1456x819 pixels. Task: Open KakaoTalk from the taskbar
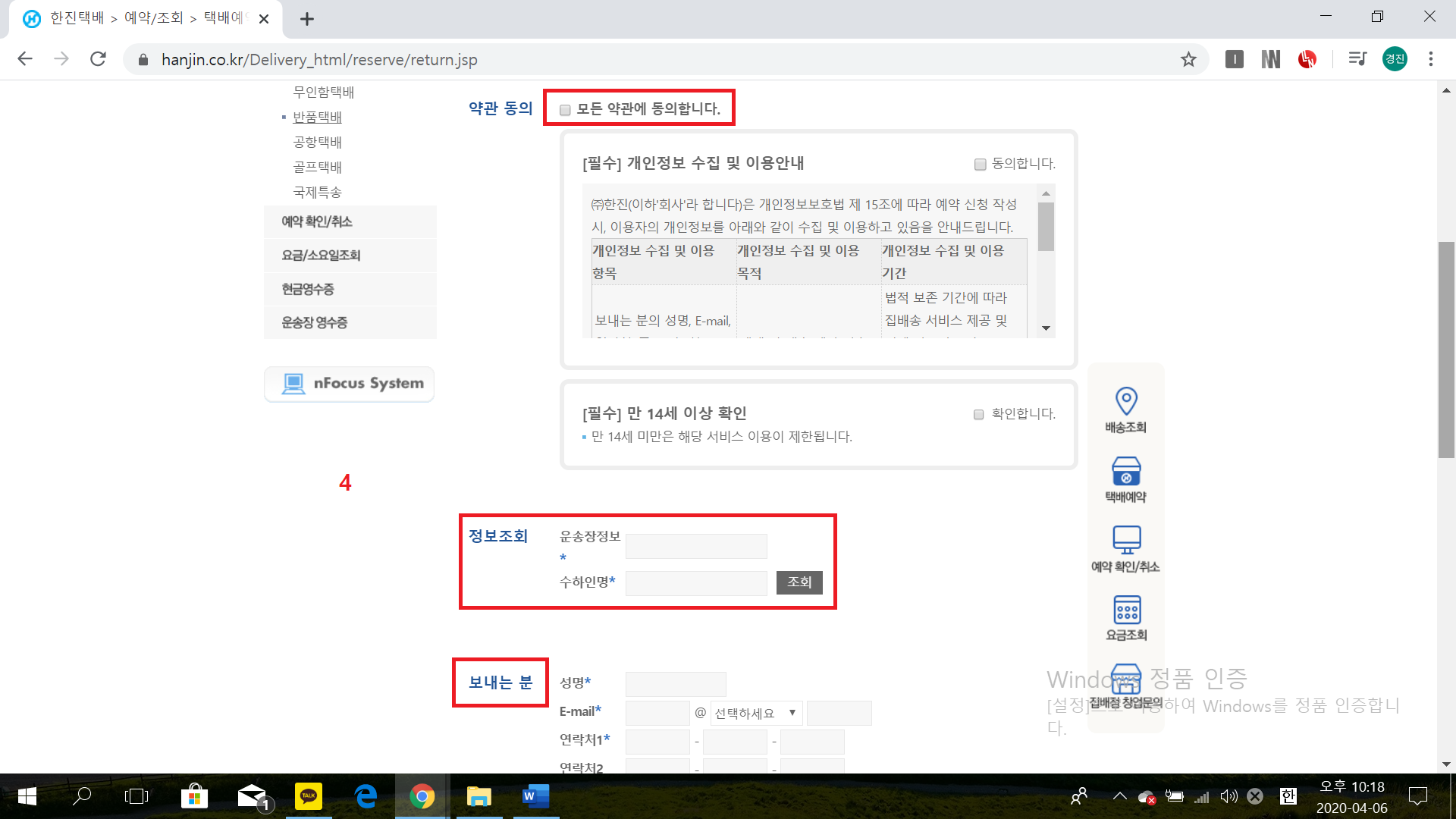coord(309,796)
